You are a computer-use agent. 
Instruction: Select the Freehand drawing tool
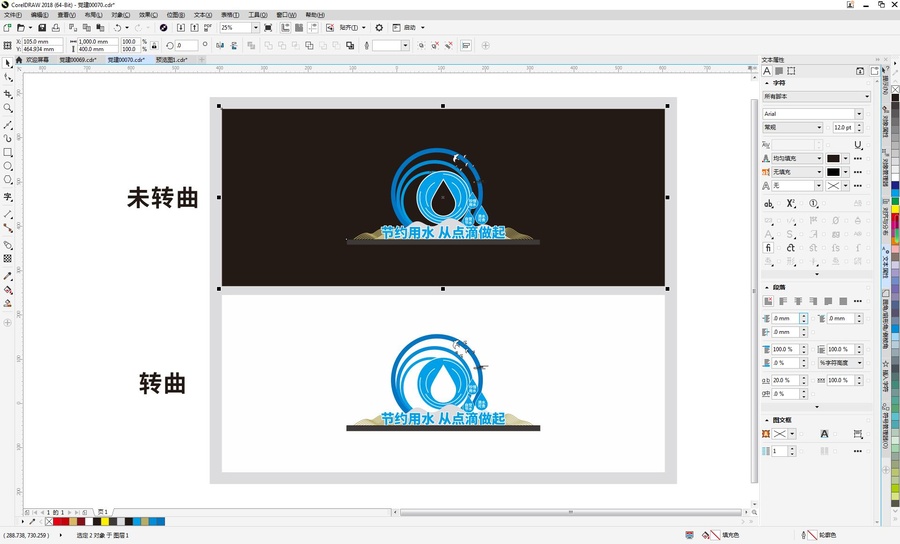tap(7, 125)
